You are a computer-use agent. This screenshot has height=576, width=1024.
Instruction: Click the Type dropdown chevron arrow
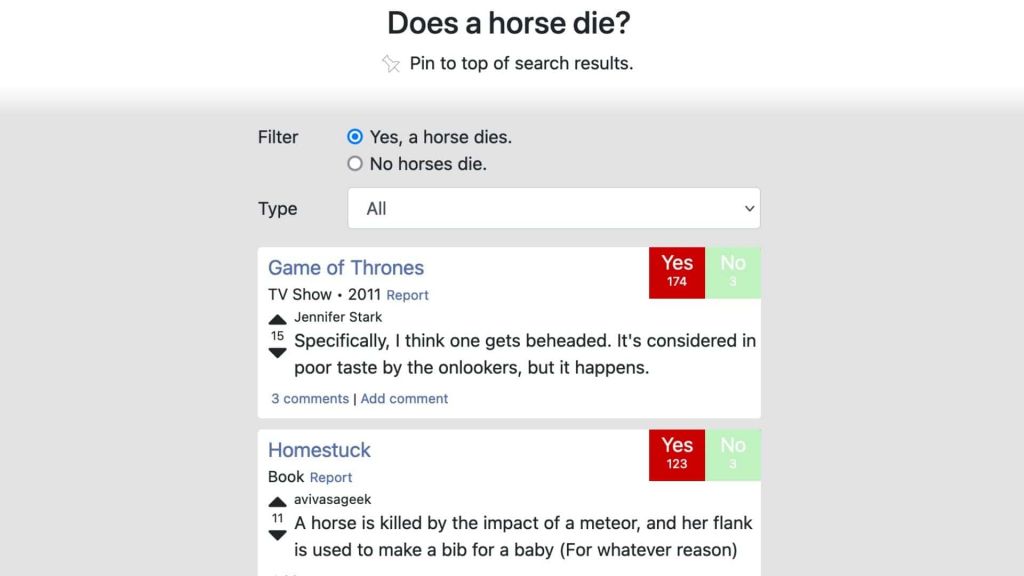pyautogui.click(x=749, y=209)
